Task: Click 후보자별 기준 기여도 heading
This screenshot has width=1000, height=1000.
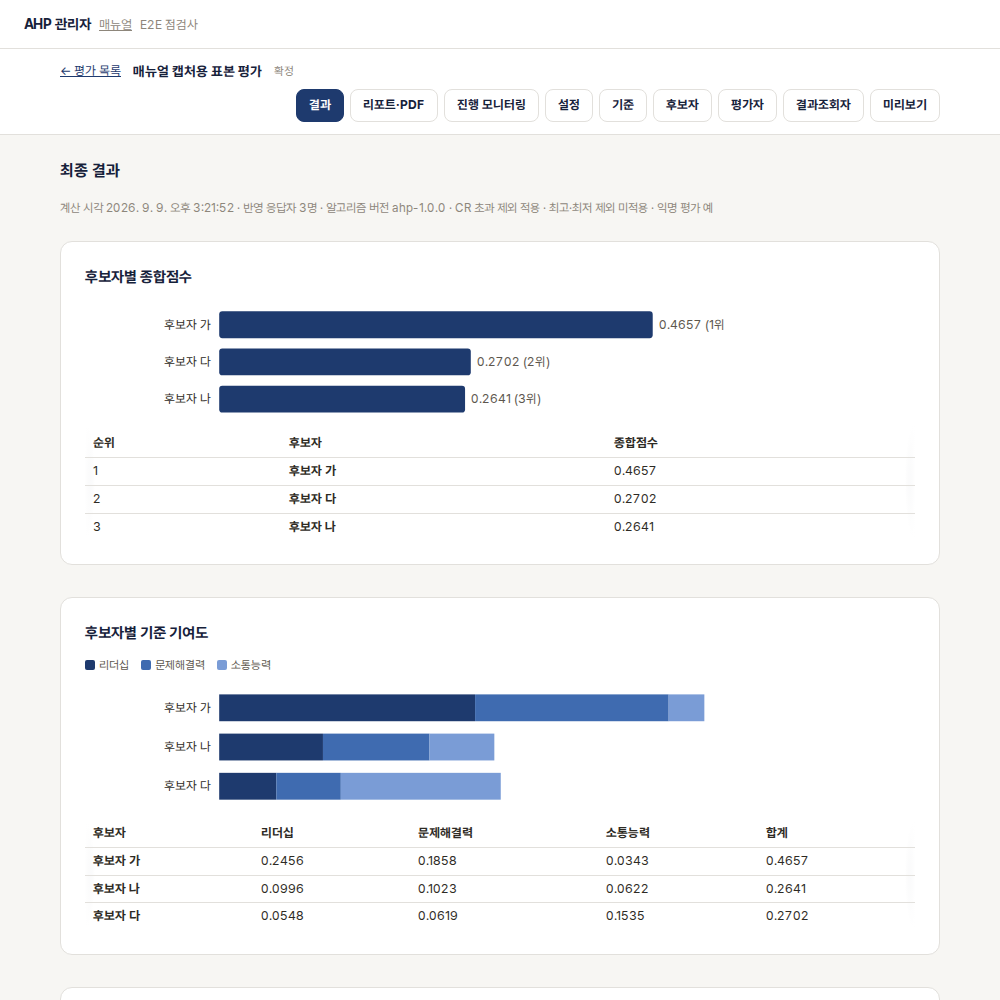Action: pos(147,633)
